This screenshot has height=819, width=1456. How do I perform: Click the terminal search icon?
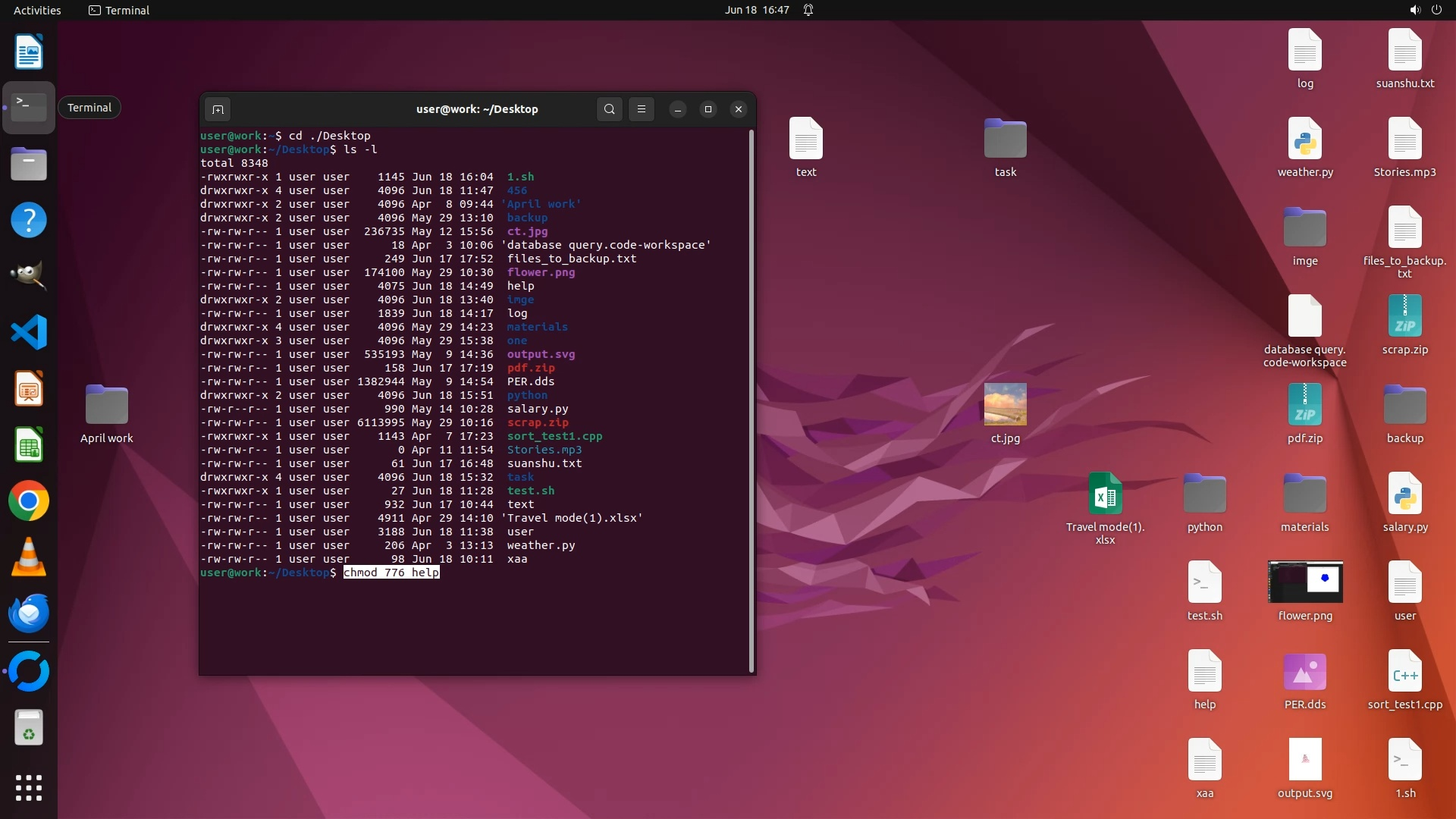coord(609,109)
